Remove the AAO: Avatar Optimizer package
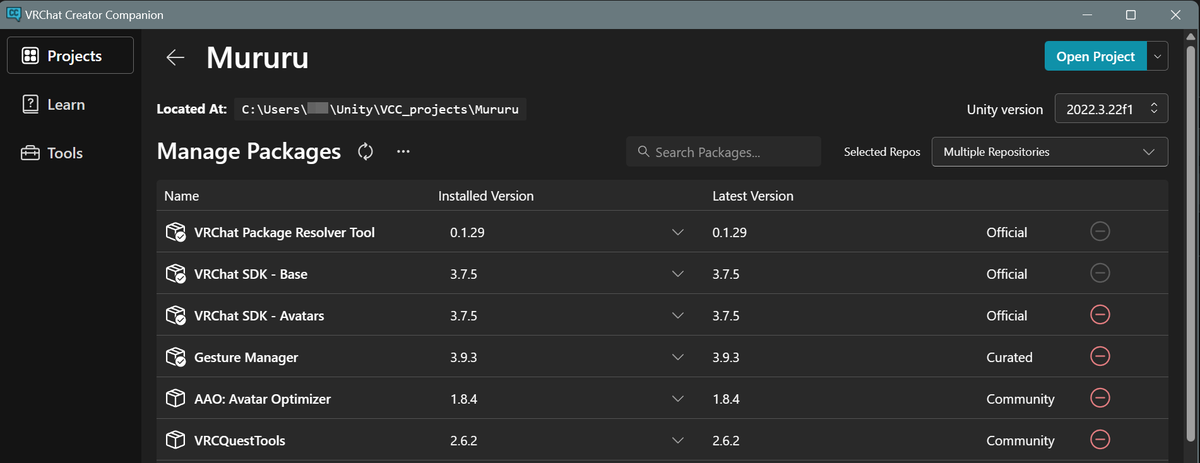This screenshot has width=1200, height=463. (1099, 398)
